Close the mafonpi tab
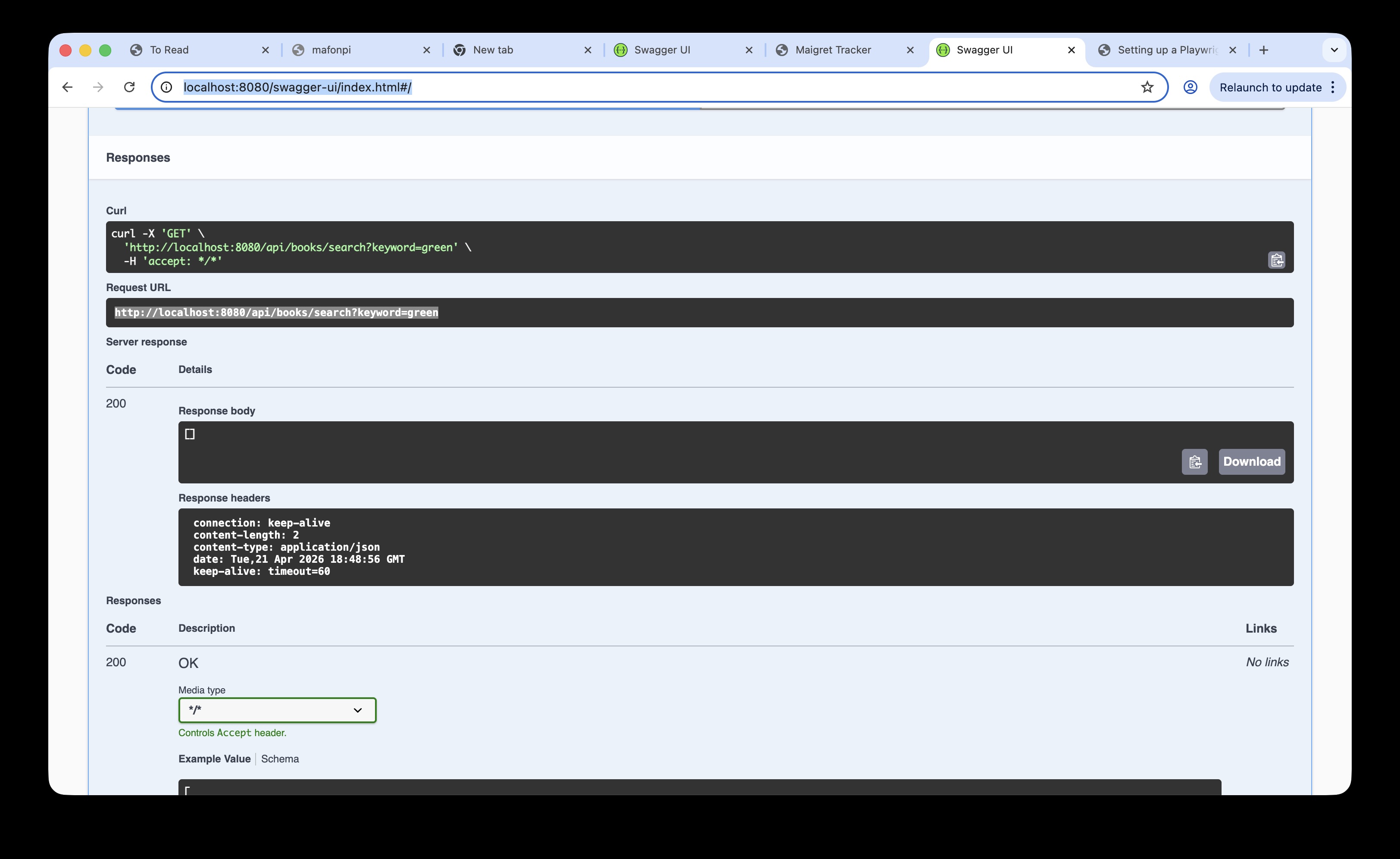The width and height of the screenshot is (1400, 859). click(x=427, y=50)
